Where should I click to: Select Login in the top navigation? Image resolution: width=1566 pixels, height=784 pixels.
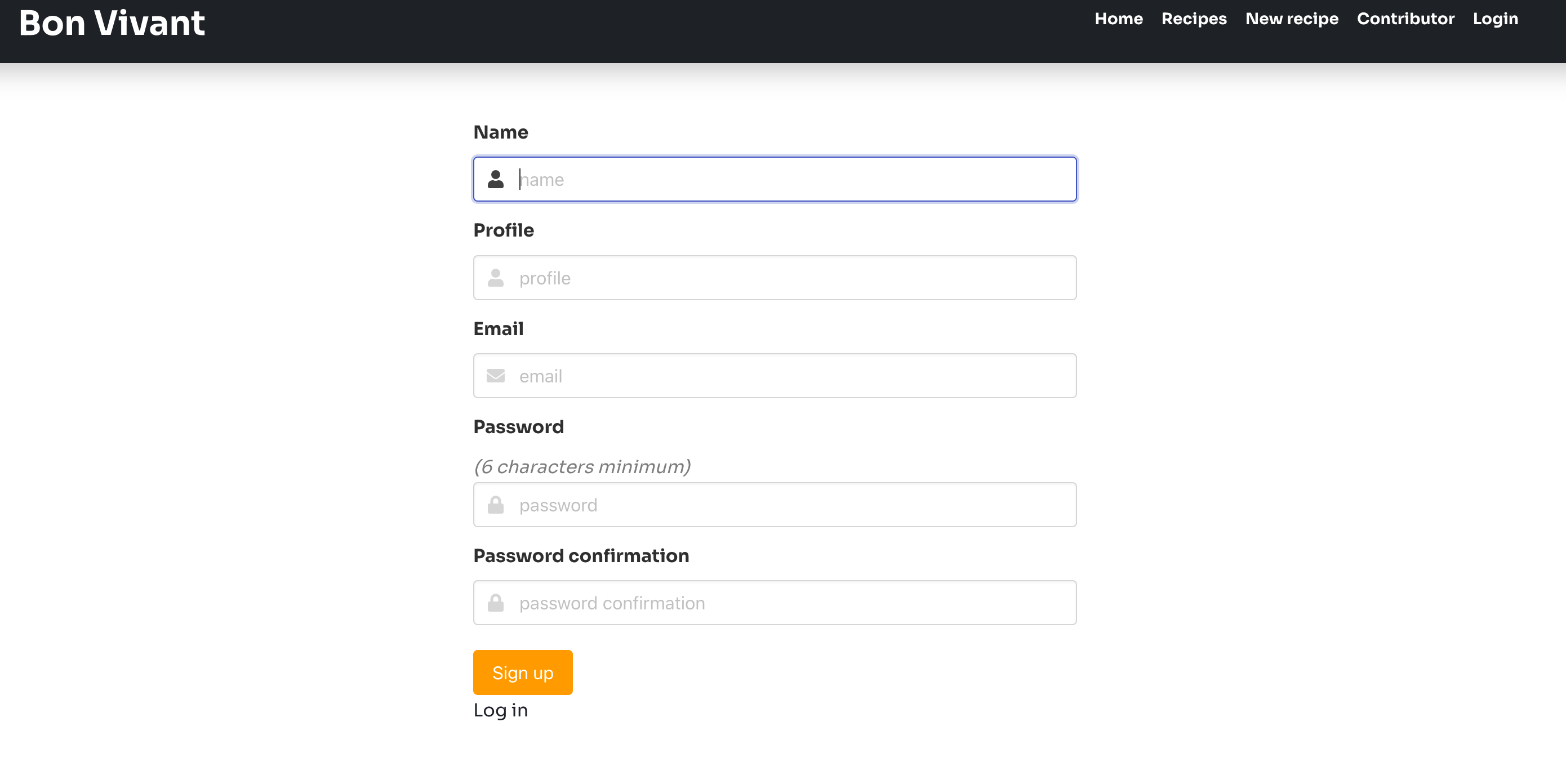(x=1495, y=19)
